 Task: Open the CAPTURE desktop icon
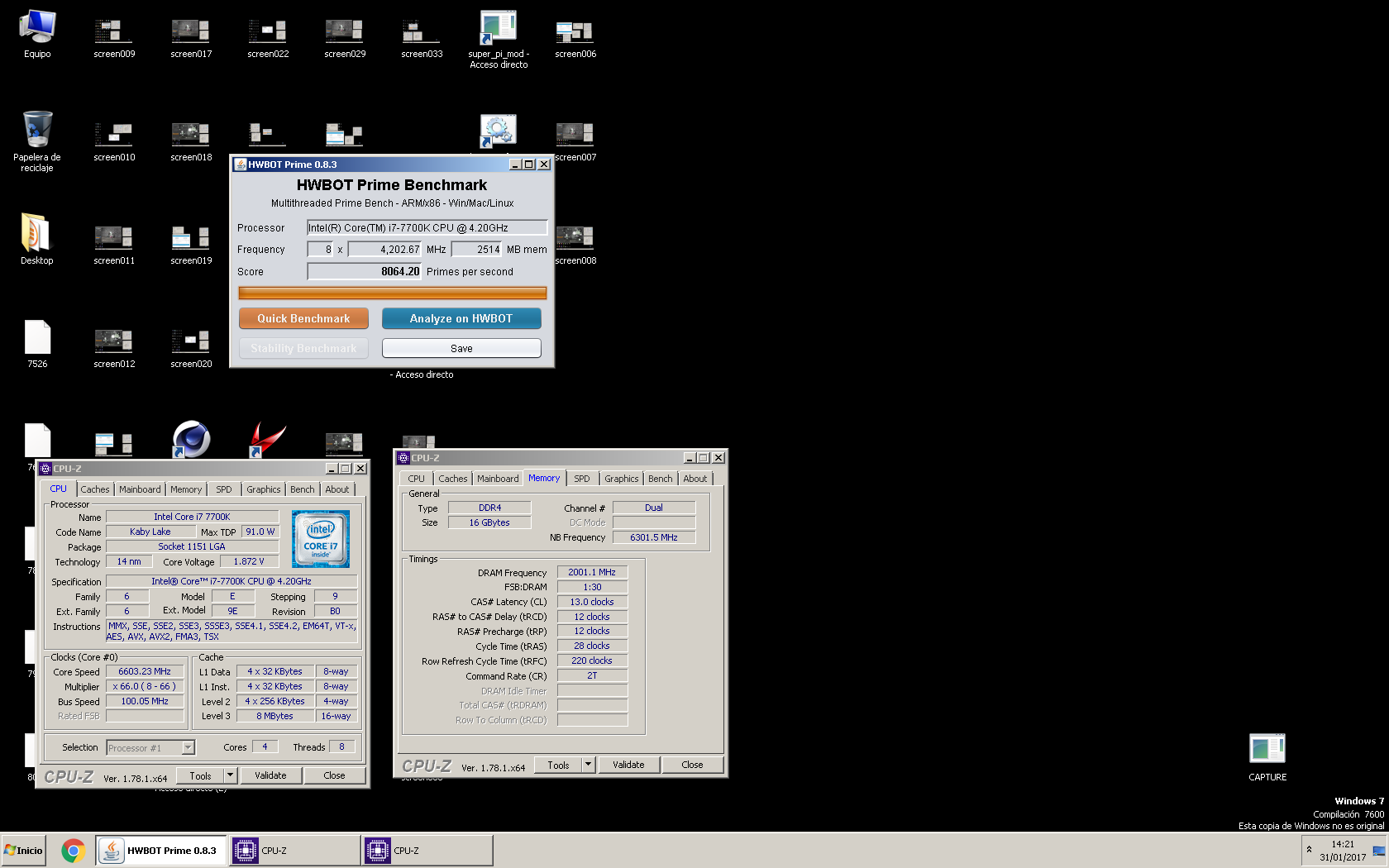(x=1267, y=756)
